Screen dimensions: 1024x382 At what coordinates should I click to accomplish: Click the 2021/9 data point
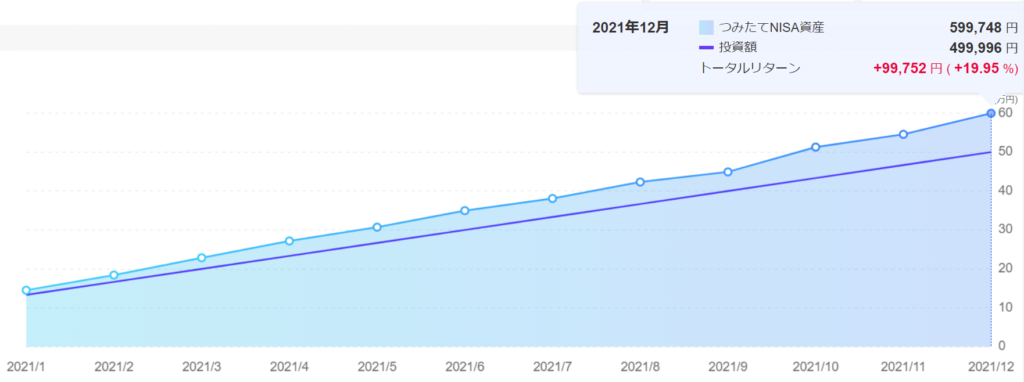point(728,172)
